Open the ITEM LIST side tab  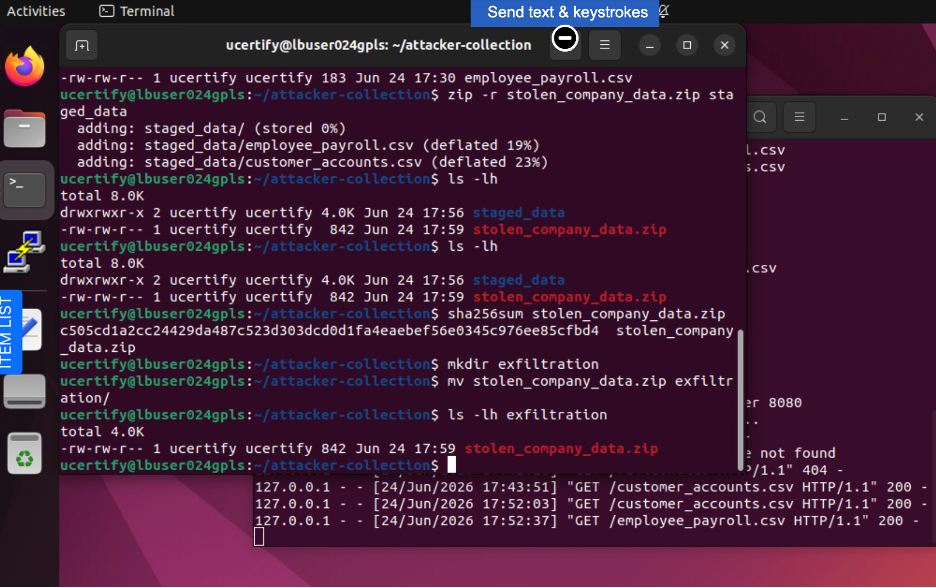point(10,332)
